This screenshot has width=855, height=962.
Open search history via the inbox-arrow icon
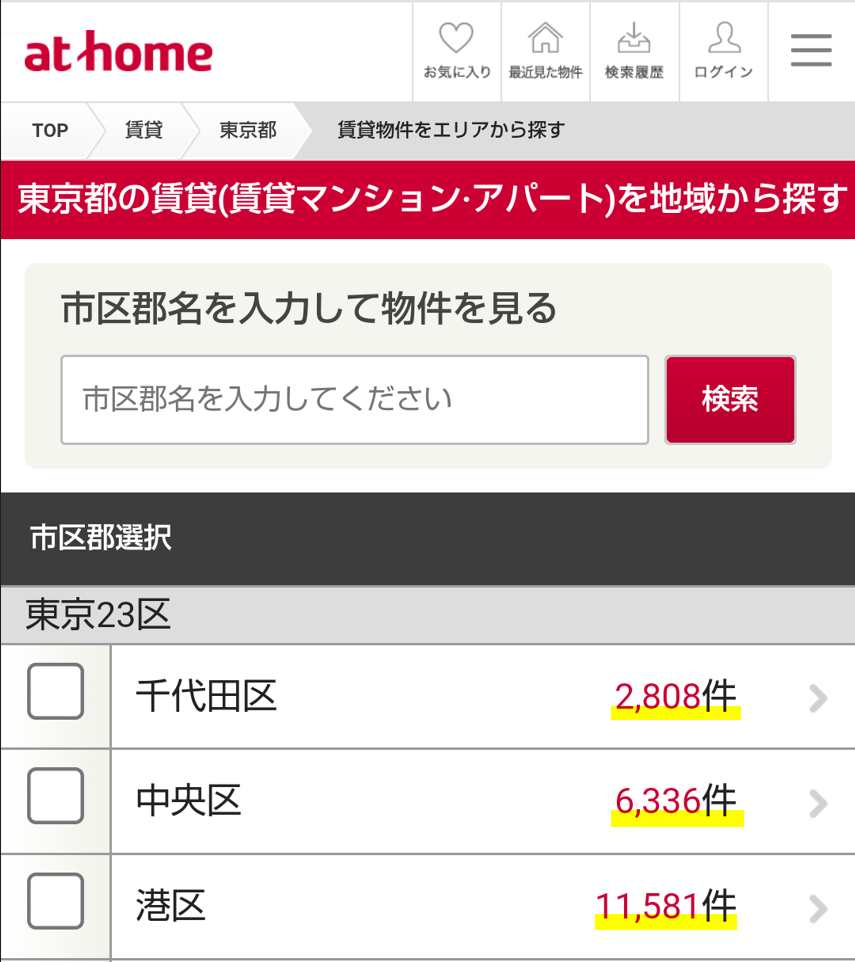(634, 52)
